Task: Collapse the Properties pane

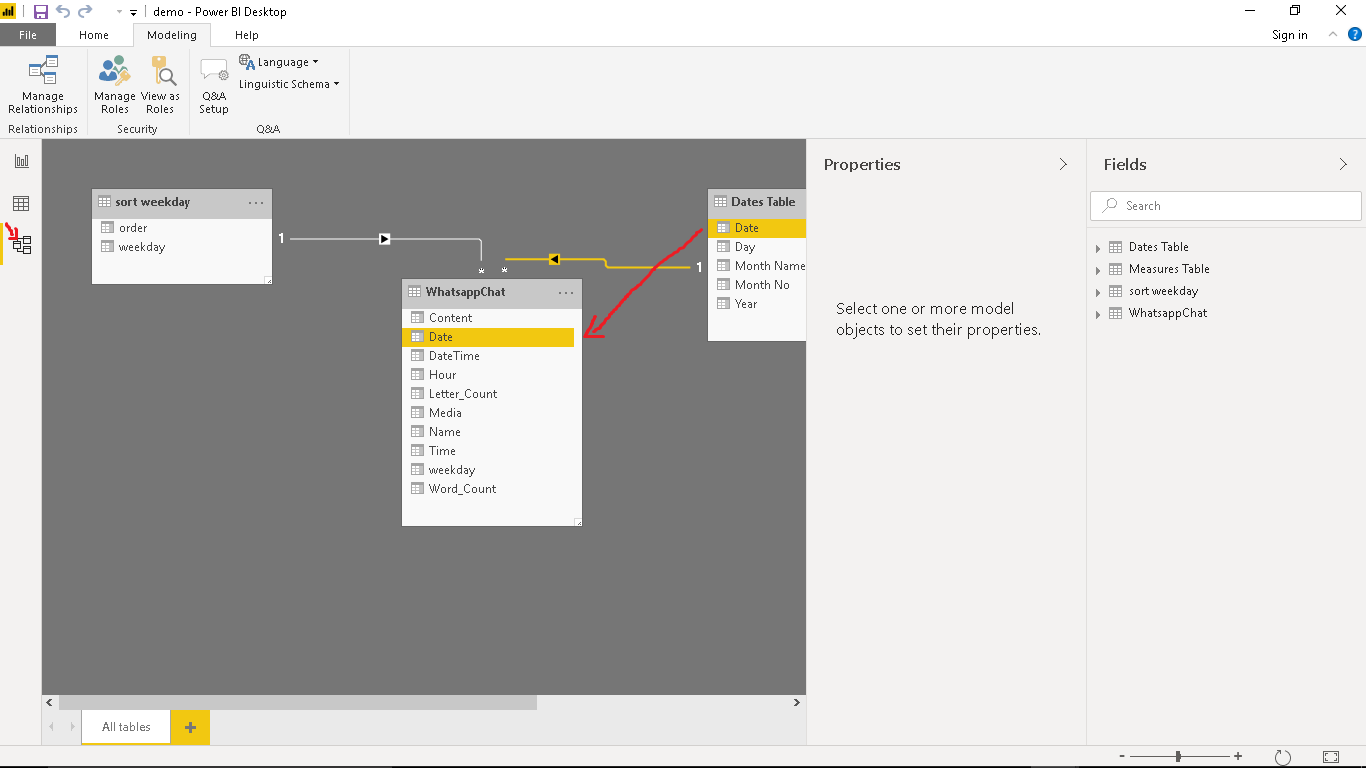Action: point(1063,164)
